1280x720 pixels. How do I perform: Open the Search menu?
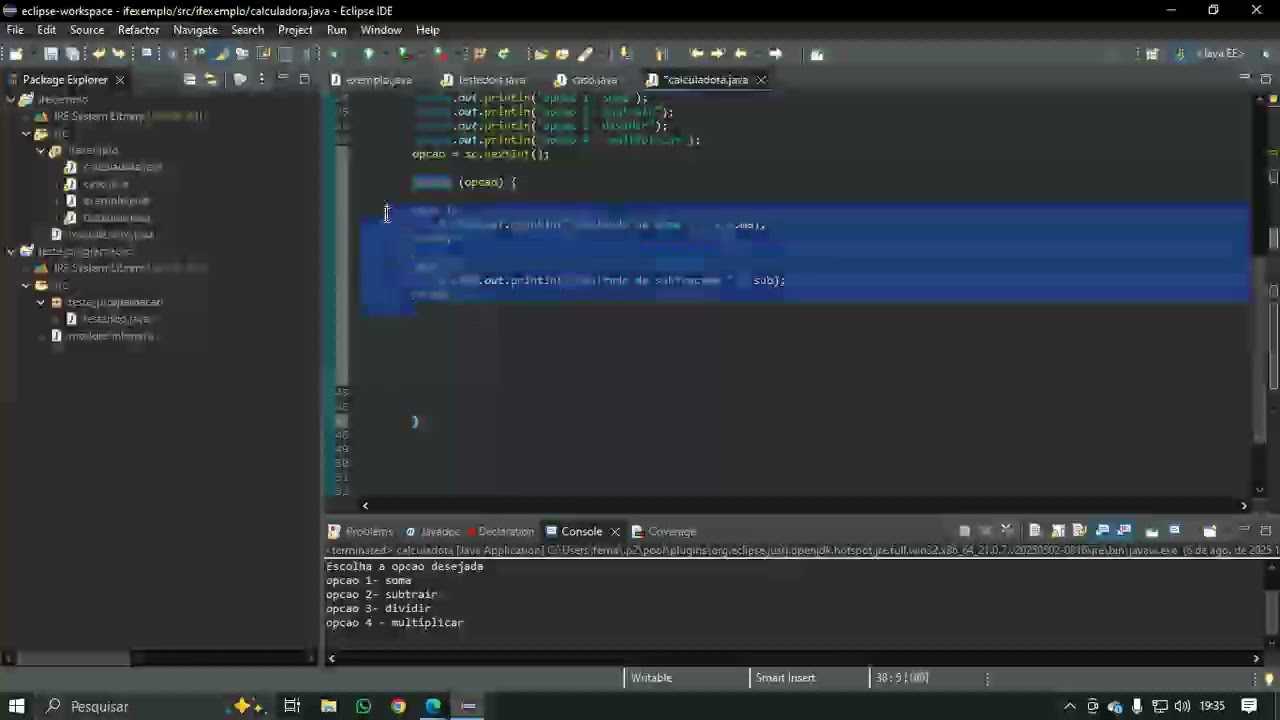point(248,30)
